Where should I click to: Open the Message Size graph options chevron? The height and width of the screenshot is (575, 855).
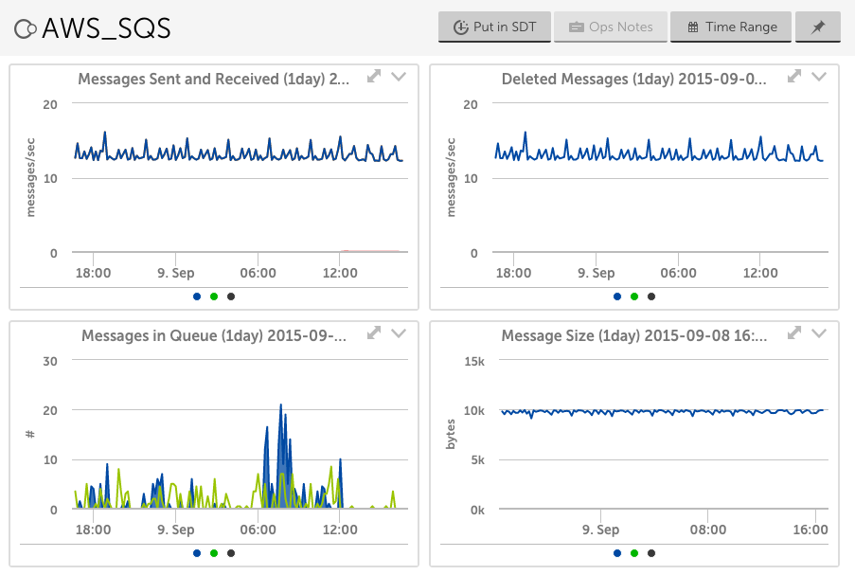pos(820,333)
